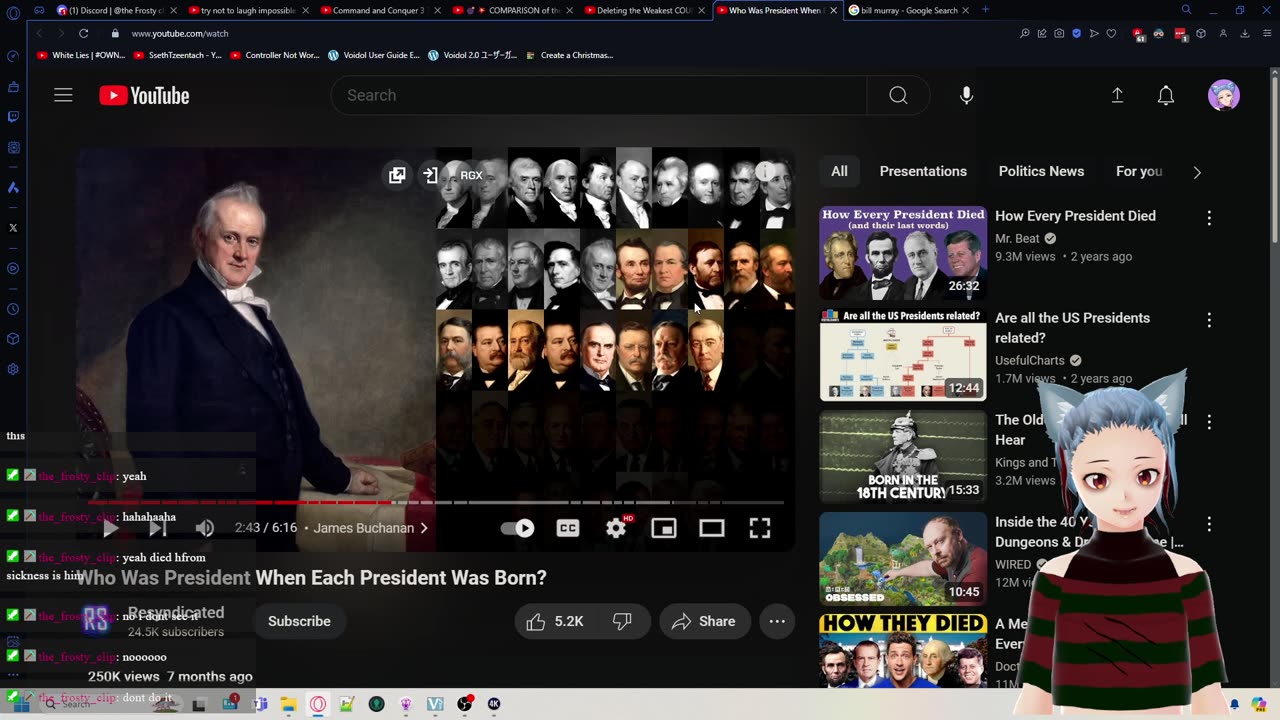Open options for Are all the US Presidents related
The image size is (1280, 720).
tap(1209, 320)
